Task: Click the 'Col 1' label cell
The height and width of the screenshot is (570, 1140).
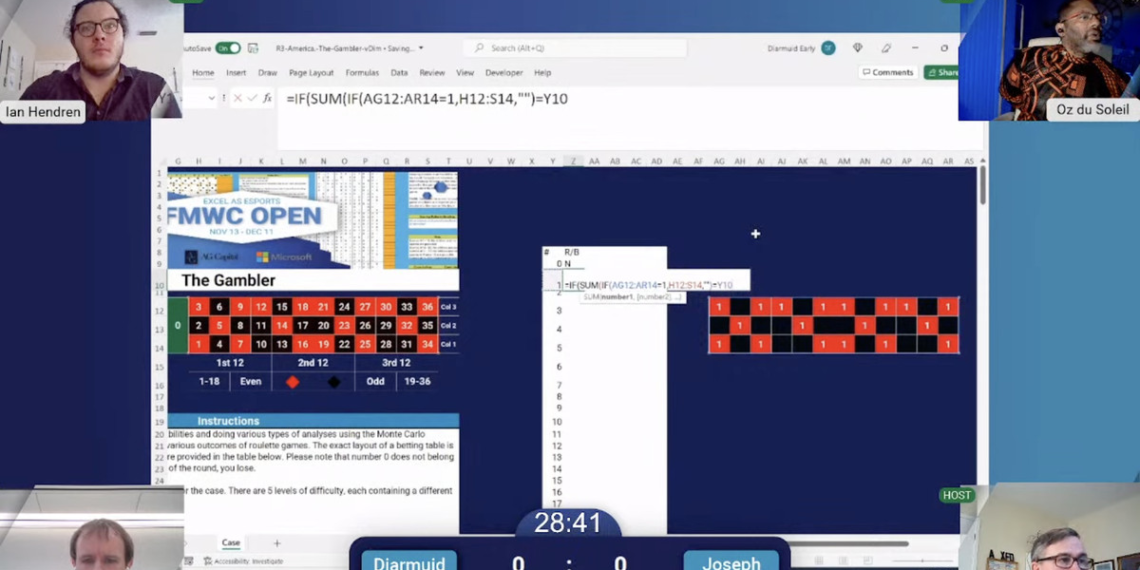Action: (x=449, y=344)
